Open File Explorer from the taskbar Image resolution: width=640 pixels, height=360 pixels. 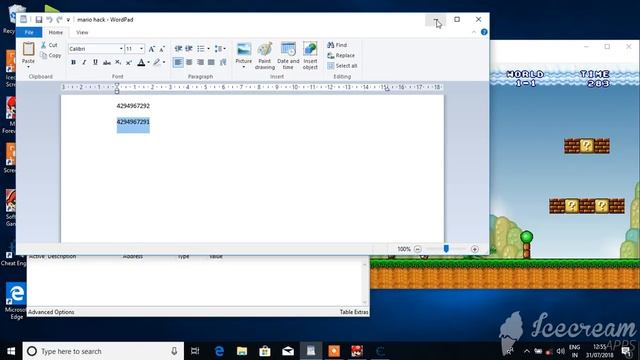pos(242,351)
